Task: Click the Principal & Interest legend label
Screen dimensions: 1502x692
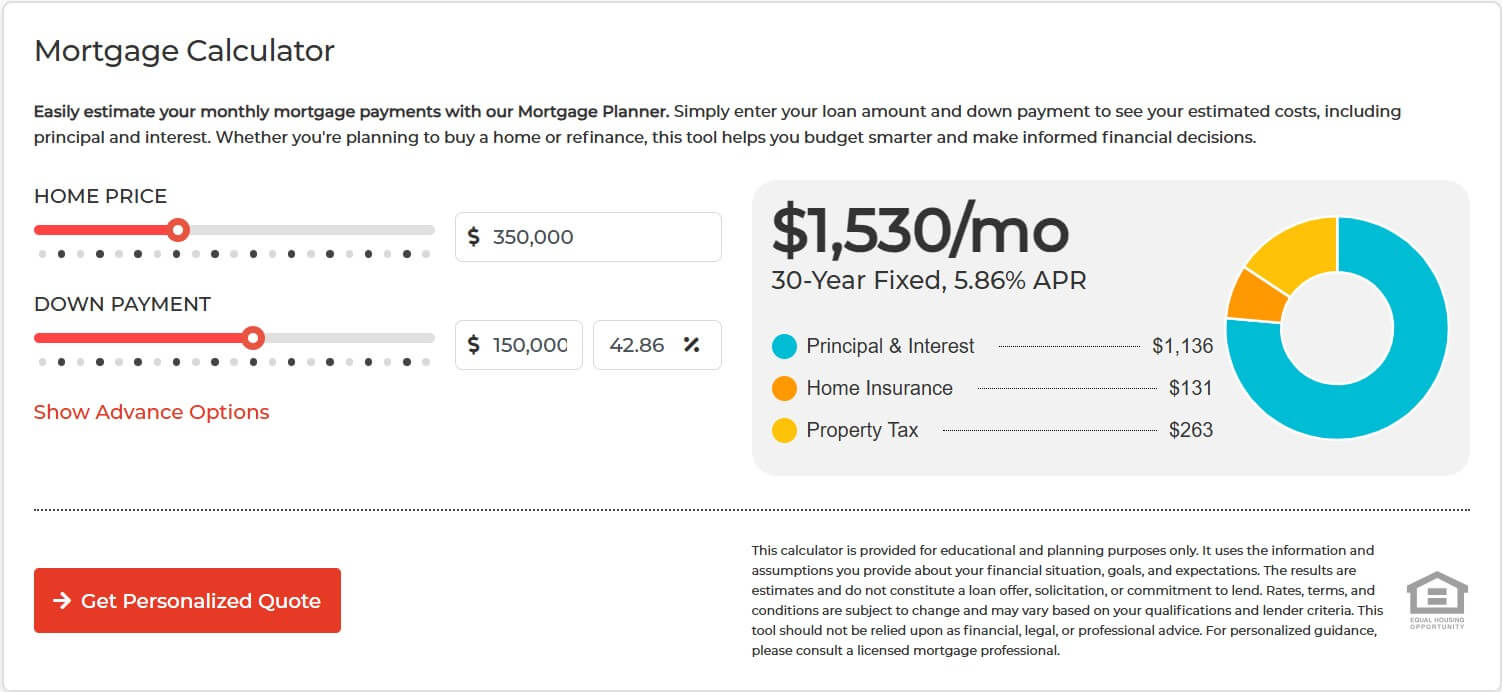Action: point(890,346)
